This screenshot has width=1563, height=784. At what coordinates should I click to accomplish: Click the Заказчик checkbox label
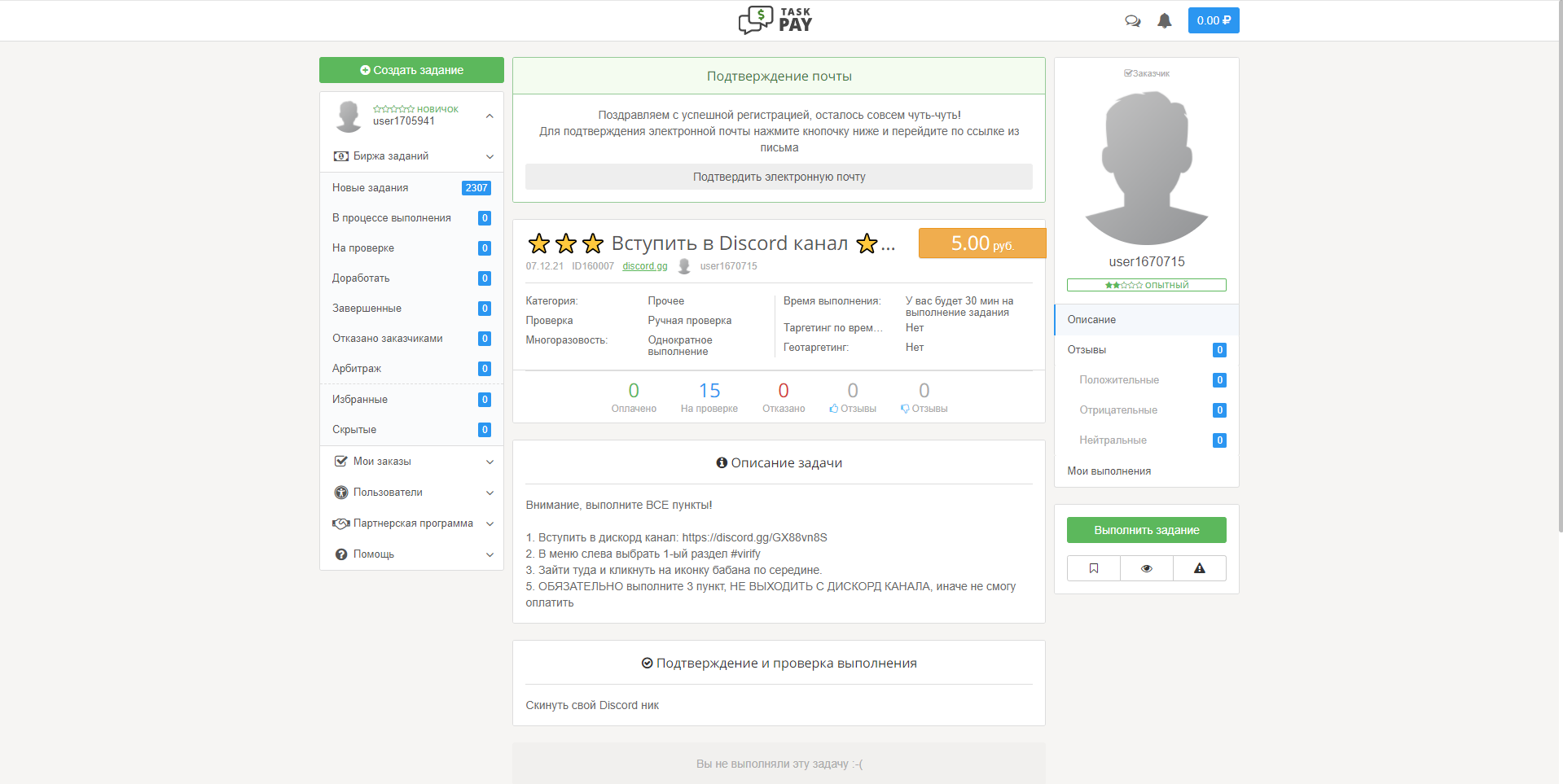1147,73
